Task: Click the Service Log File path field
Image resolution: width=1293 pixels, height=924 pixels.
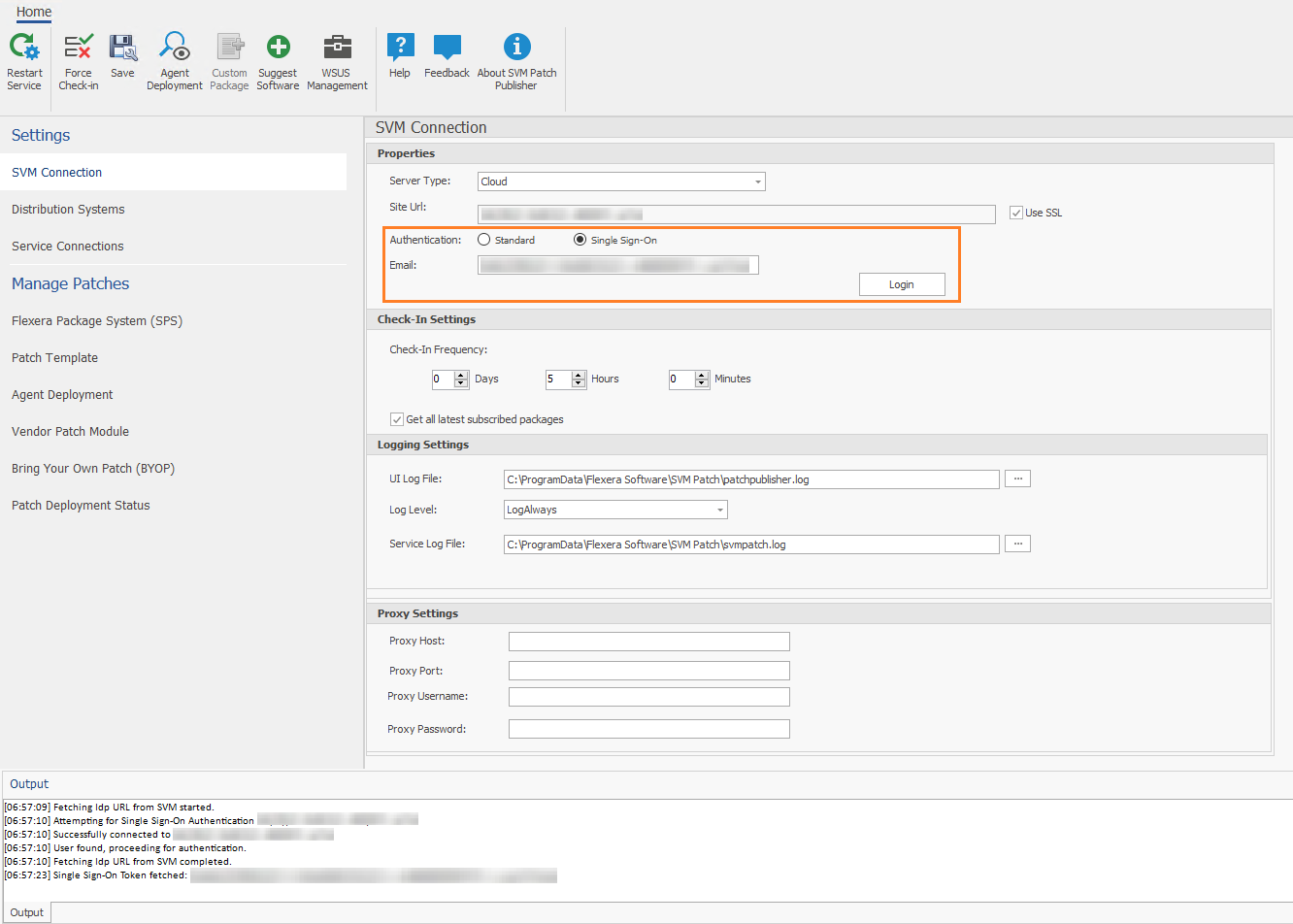Action: (x=751, y=544)
